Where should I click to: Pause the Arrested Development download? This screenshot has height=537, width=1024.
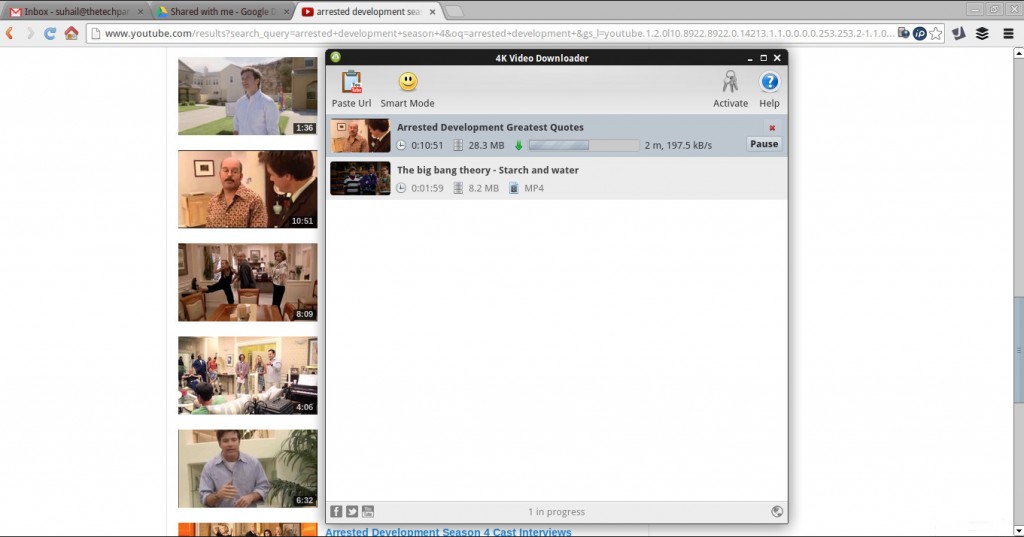(x=764, y=144)
